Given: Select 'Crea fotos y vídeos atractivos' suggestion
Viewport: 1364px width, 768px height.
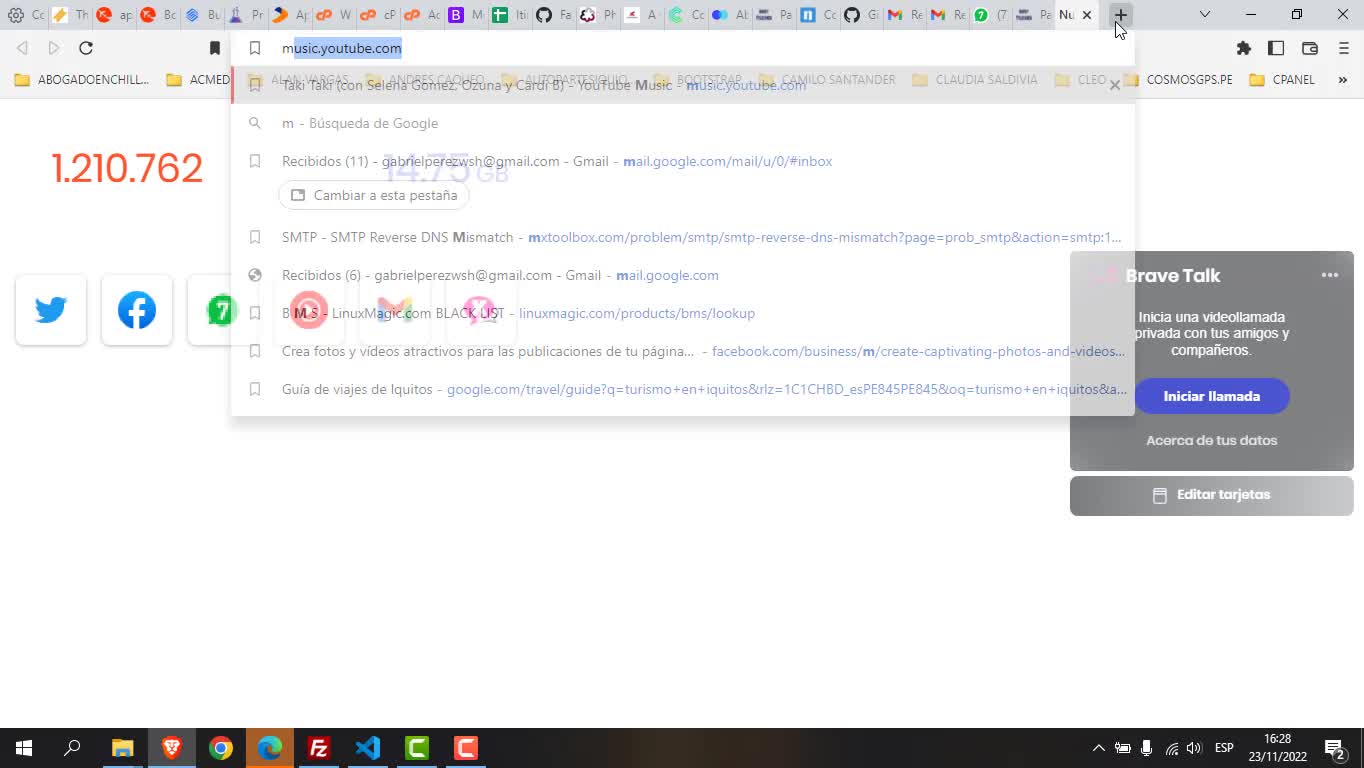Looking at the screenshot, I should coord(682,351).
